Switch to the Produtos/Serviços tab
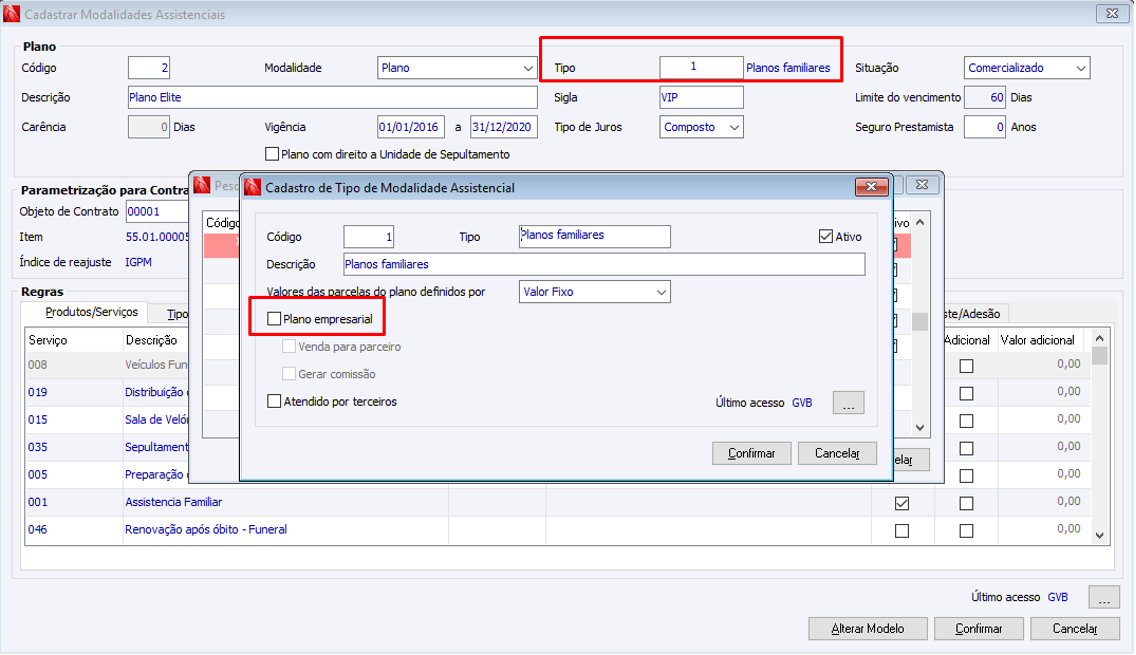Viewport: 1136px width, 655px height. (x=91, y=312)
